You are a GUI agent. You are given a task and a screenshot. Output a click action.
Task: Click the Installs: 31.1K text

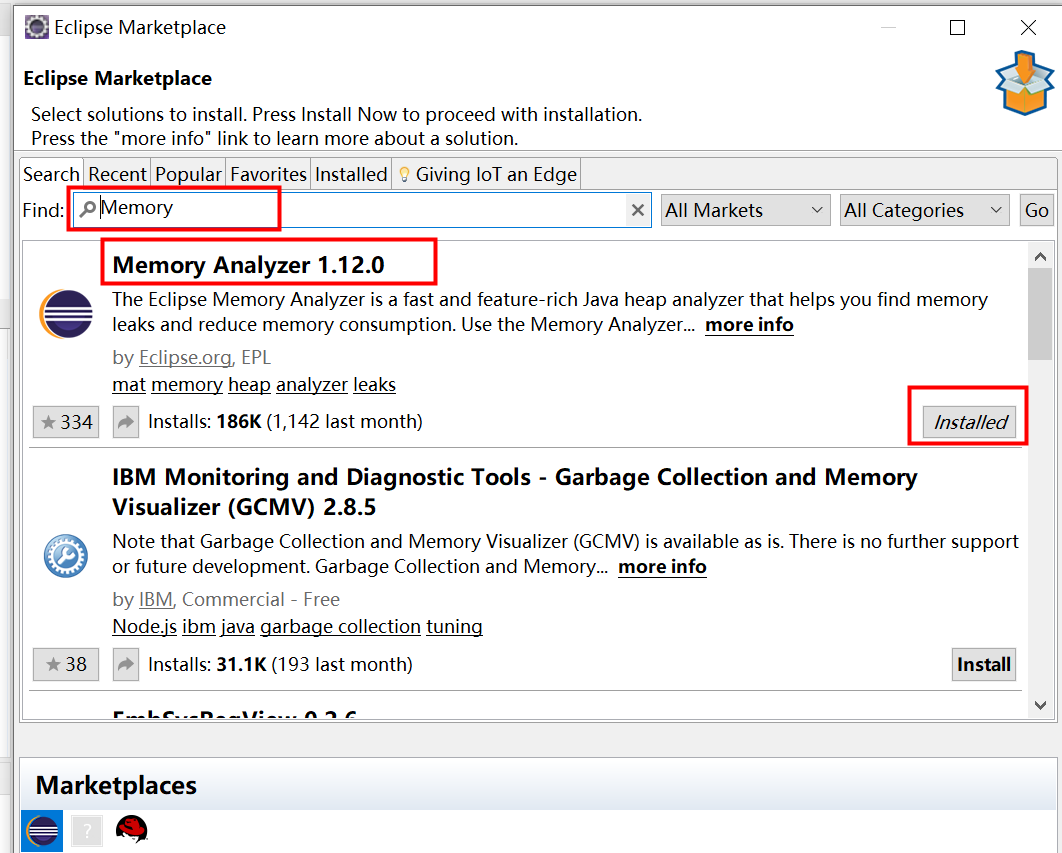[x=280, y=664]
